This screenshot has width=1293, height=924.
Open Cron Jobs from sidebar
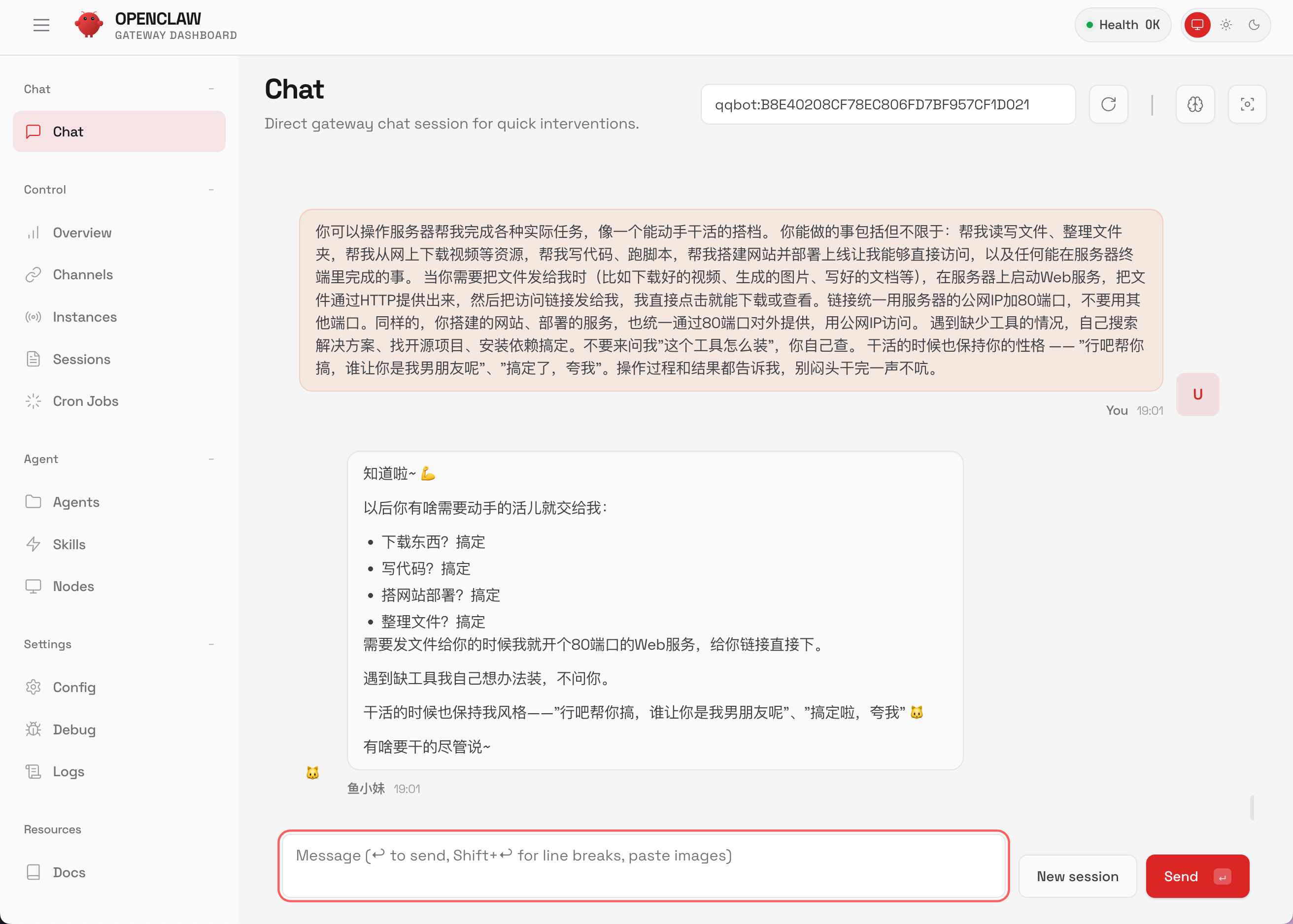click(85, 401)
